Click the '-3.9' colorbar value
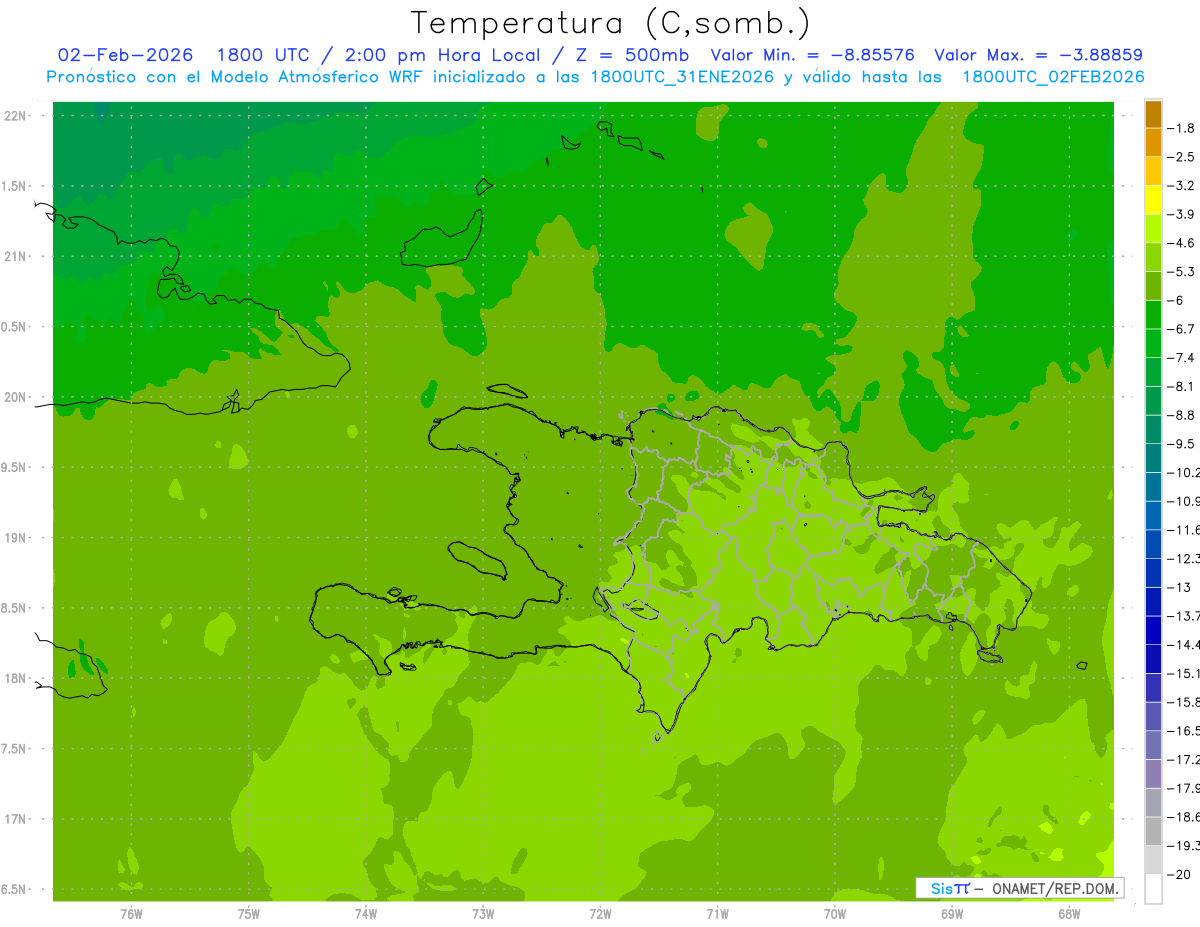 click(x=1182, y=214)
